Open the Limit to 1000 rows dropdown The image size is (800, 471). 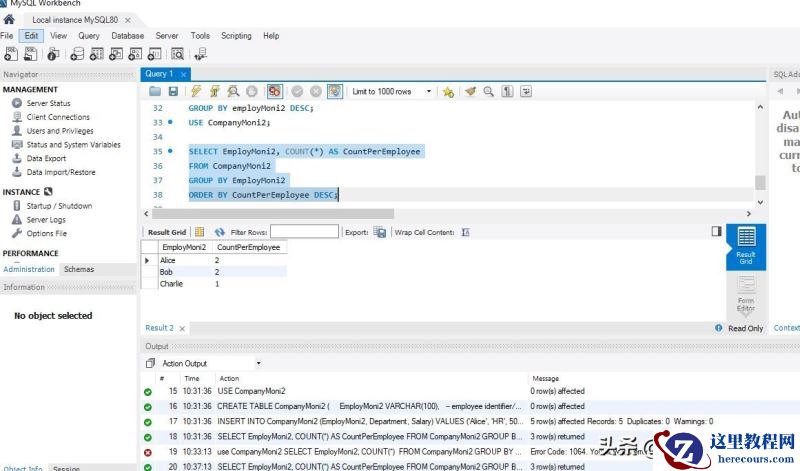pos(429,91)
